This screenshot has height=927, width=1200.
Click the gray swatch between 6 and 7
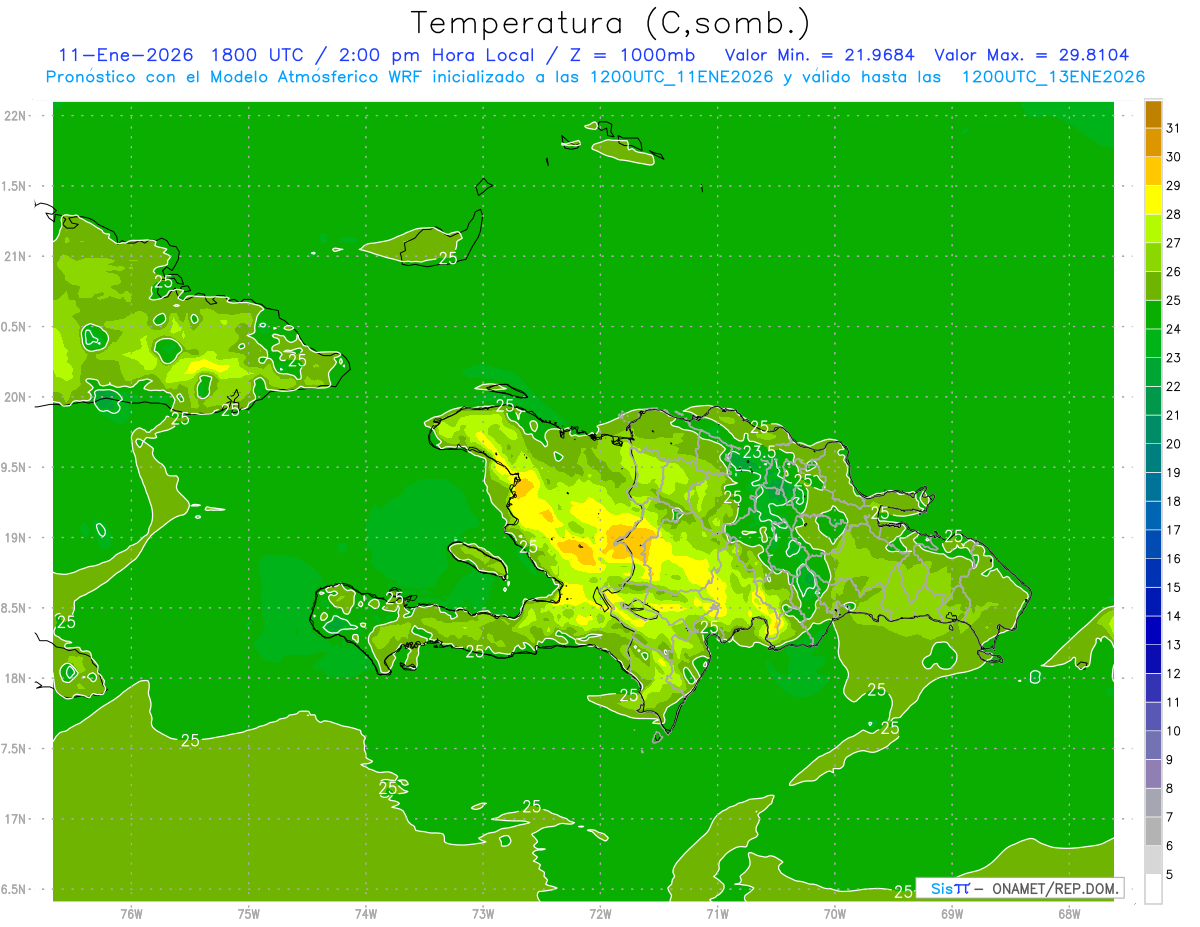[x=1153, y=831]
